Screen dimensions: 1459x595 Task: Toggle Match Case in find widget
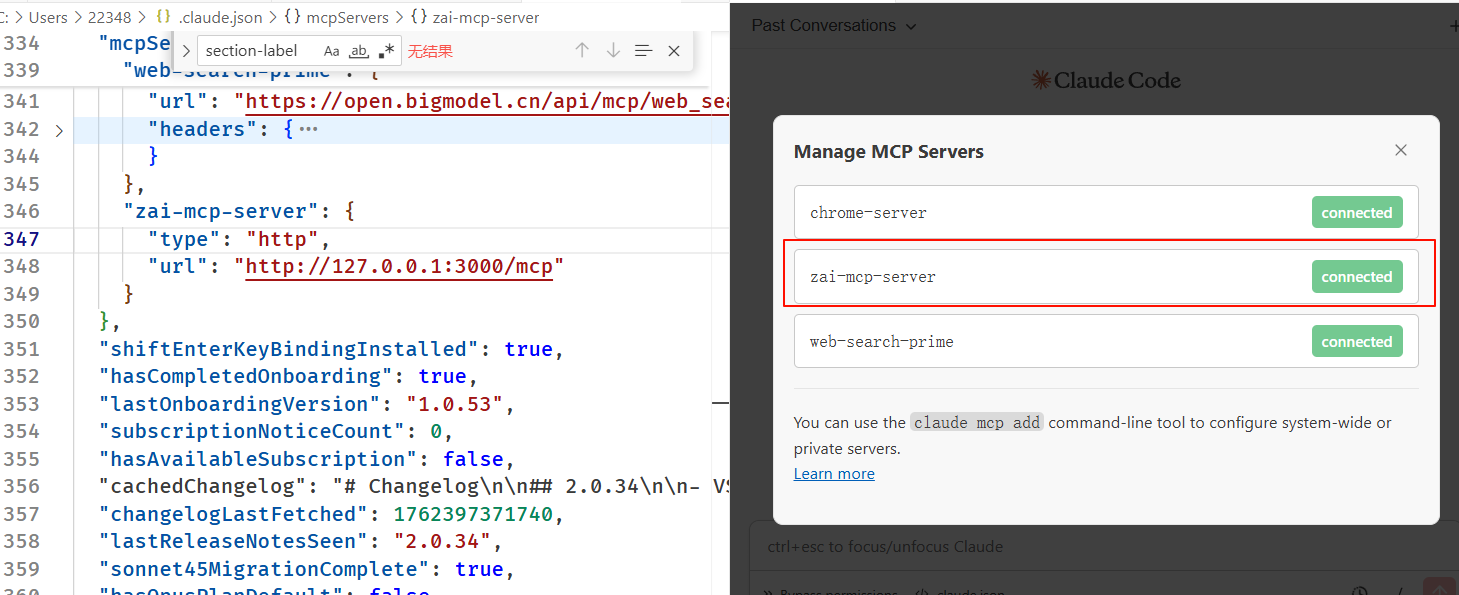point(332,51)
